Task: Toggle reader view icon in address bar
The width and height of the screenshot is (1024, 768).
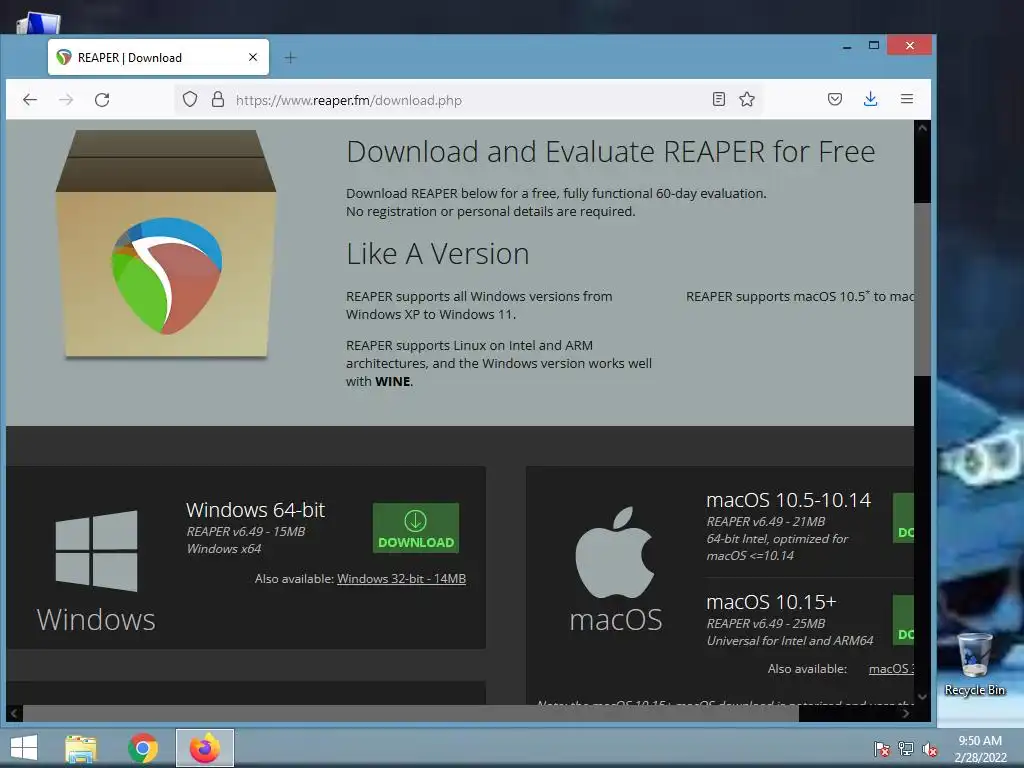Action: point(718,99)
